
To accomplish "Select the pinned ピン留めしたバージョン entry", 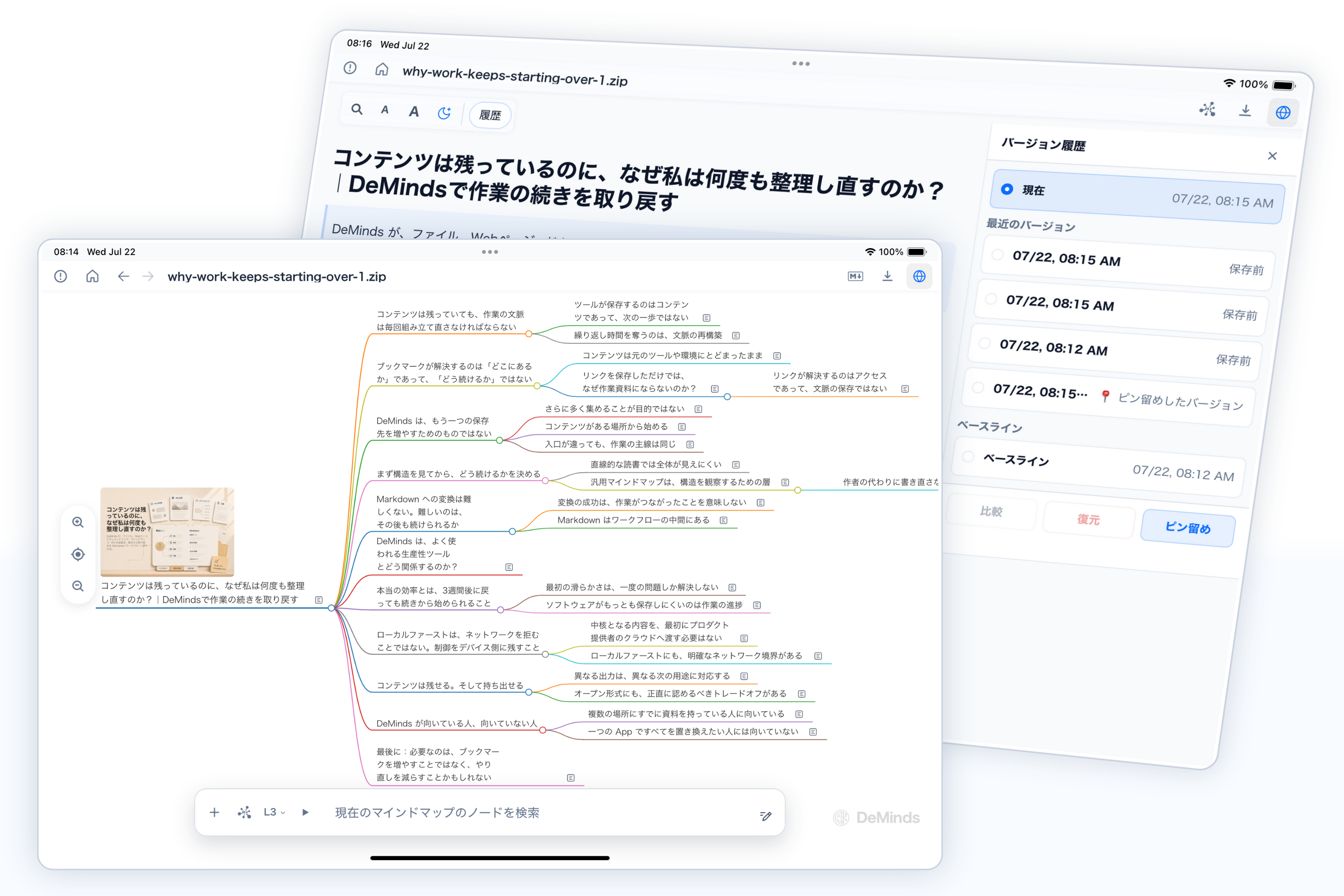I will click(1109, 397).
